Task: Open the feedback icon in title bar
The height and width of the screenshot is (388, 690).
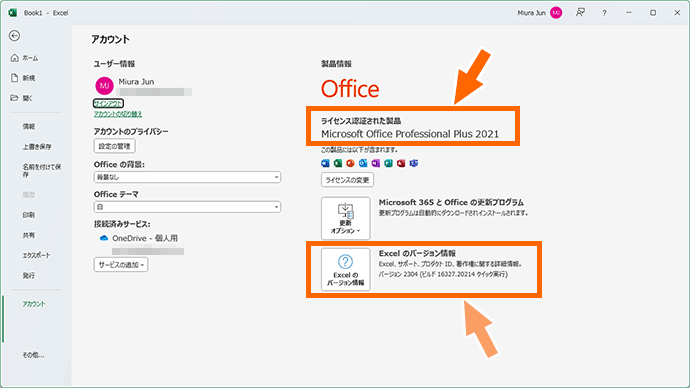Action: click(x=580, y=13)
